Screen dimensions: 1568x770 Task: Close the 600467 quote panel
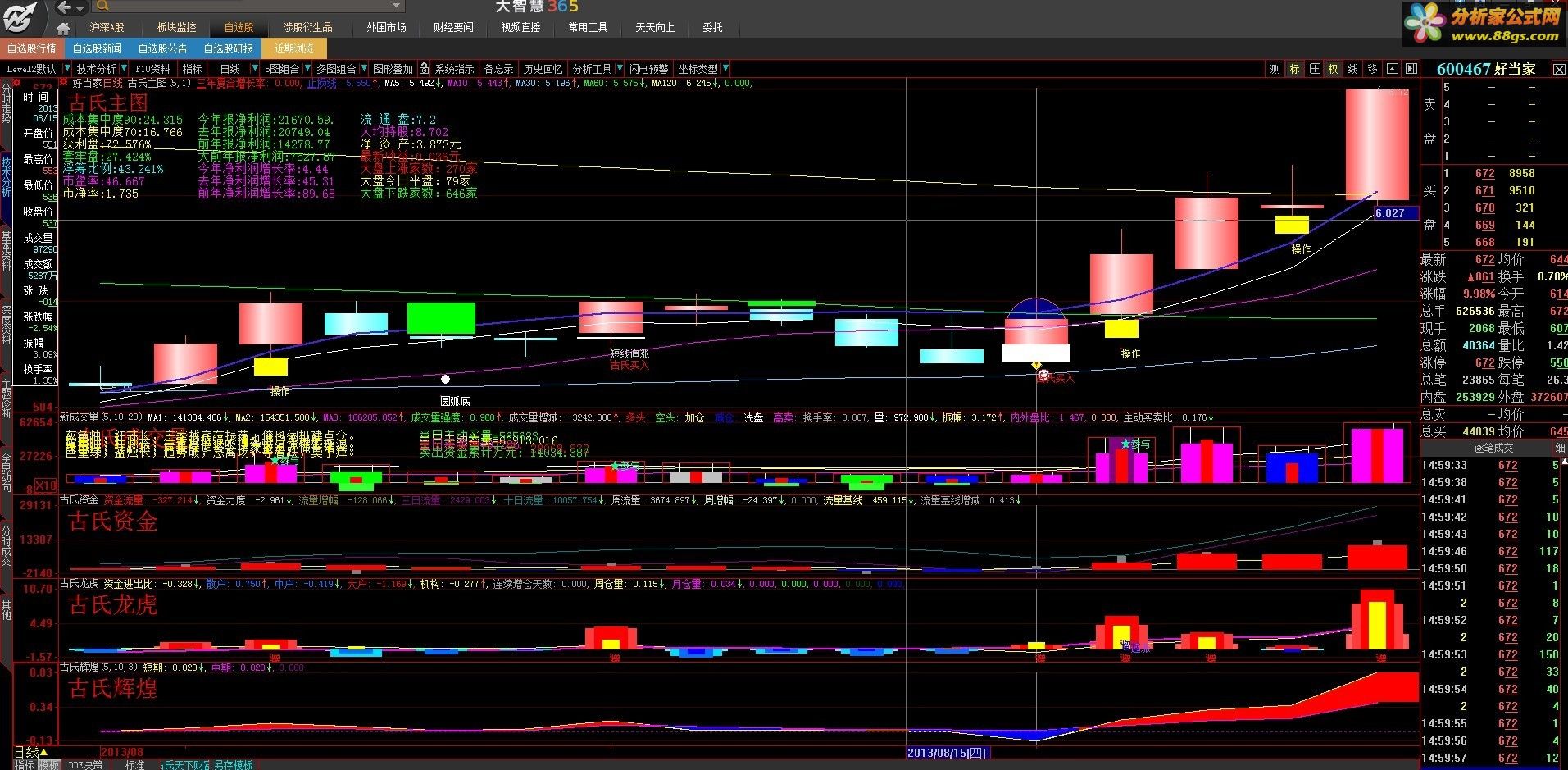pos(1561,70)
